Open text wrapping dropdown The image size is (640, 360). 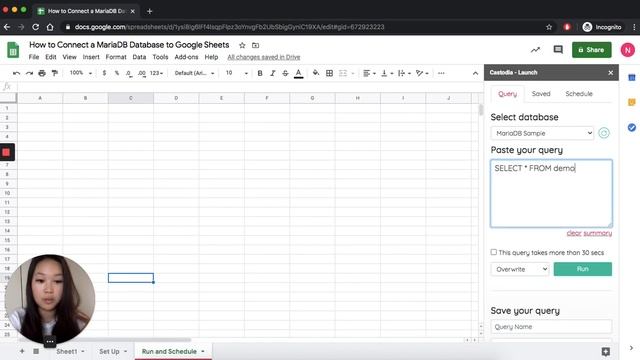[404, 73]
